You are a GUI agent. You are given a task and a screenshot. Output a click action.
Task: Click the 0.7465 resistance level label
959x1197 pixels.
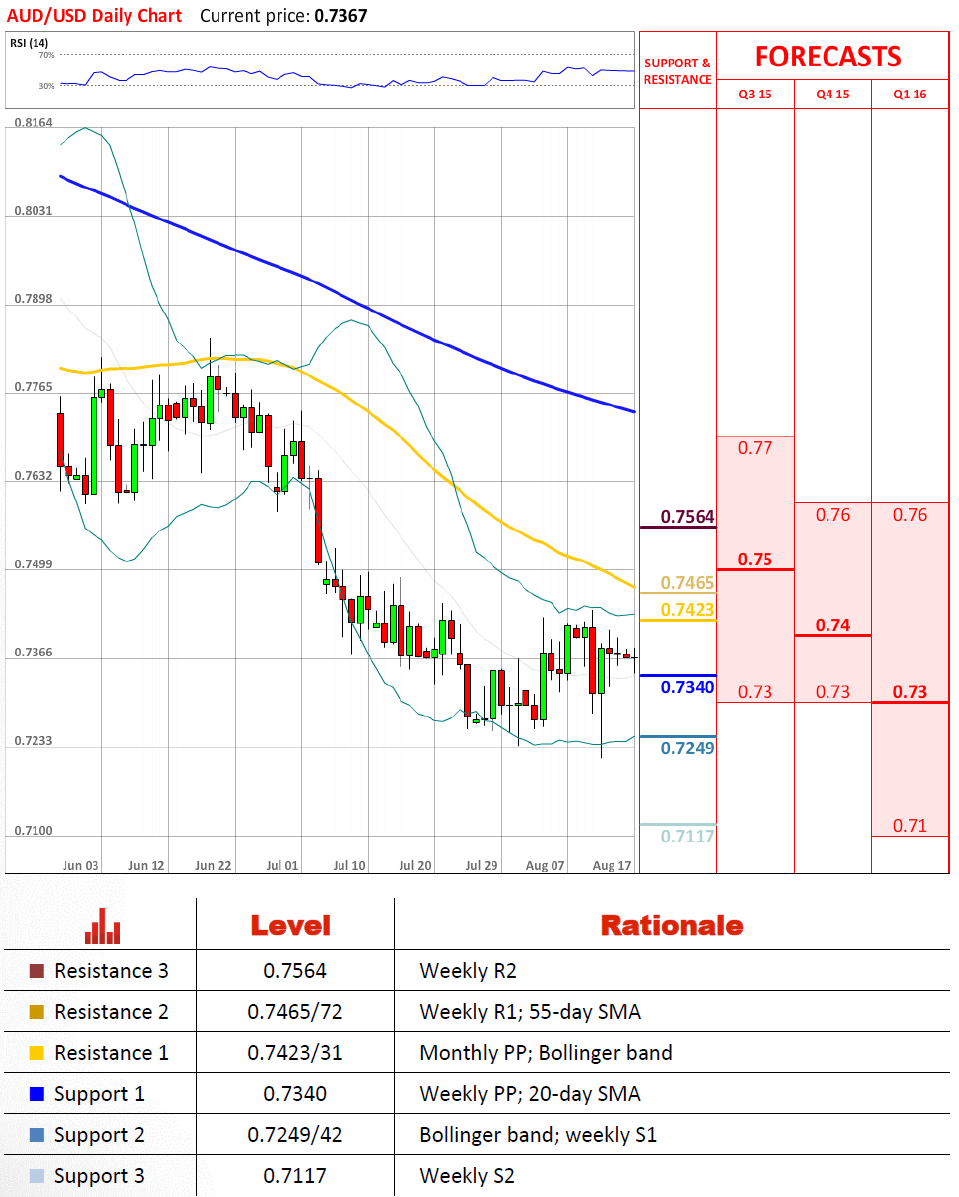pos(687,583)
